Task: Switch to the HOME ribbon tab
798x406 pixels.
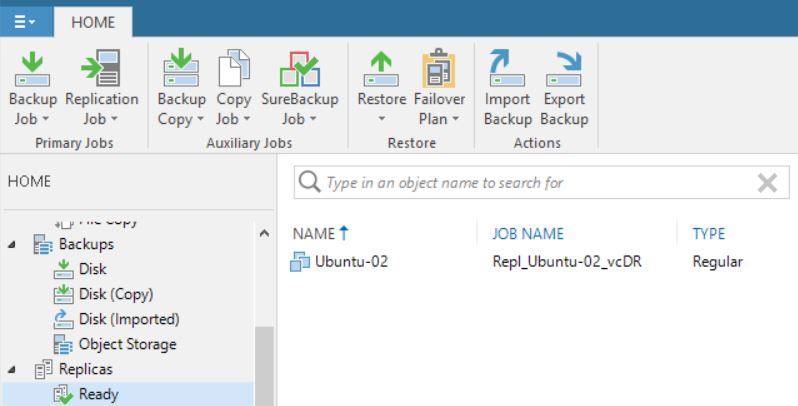Action: point(93,22)
